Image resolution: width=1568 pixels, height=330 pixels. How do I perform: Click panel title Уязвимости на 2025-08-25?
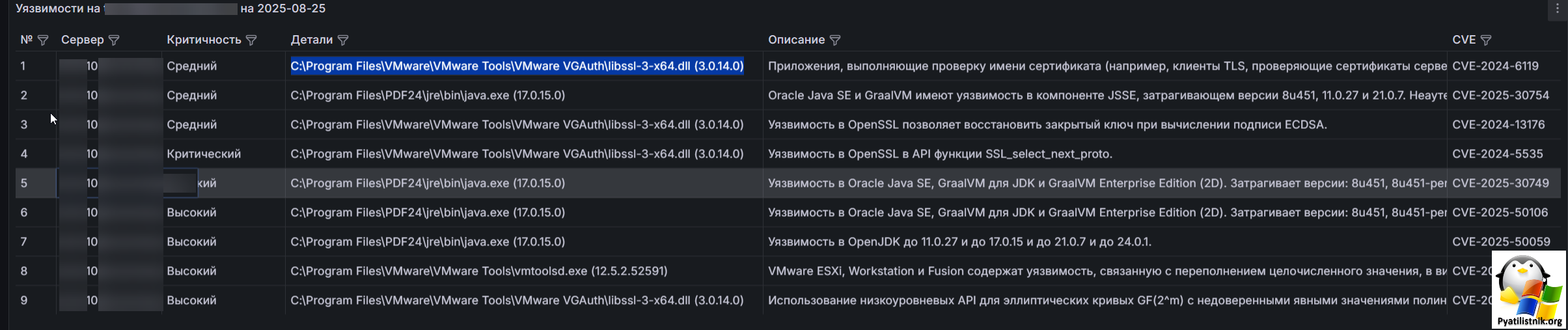(171, 8)
